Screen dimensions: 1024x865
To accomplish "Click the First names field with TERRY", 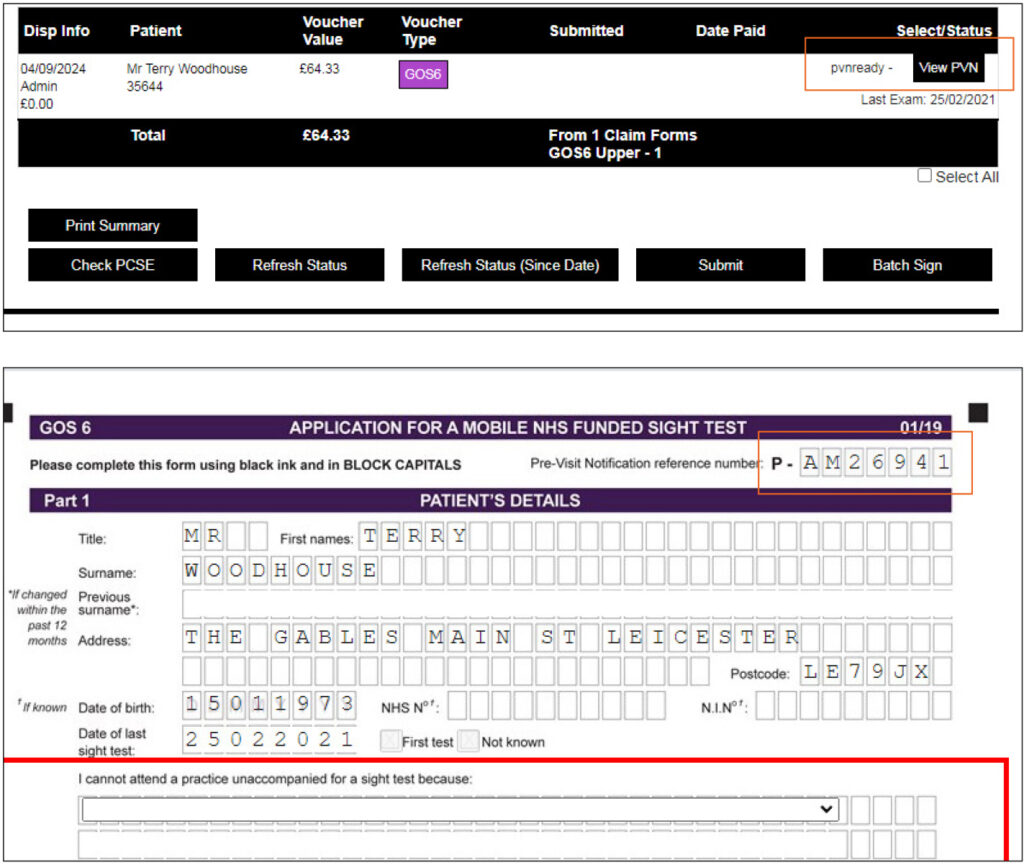I will pos(415,537).
